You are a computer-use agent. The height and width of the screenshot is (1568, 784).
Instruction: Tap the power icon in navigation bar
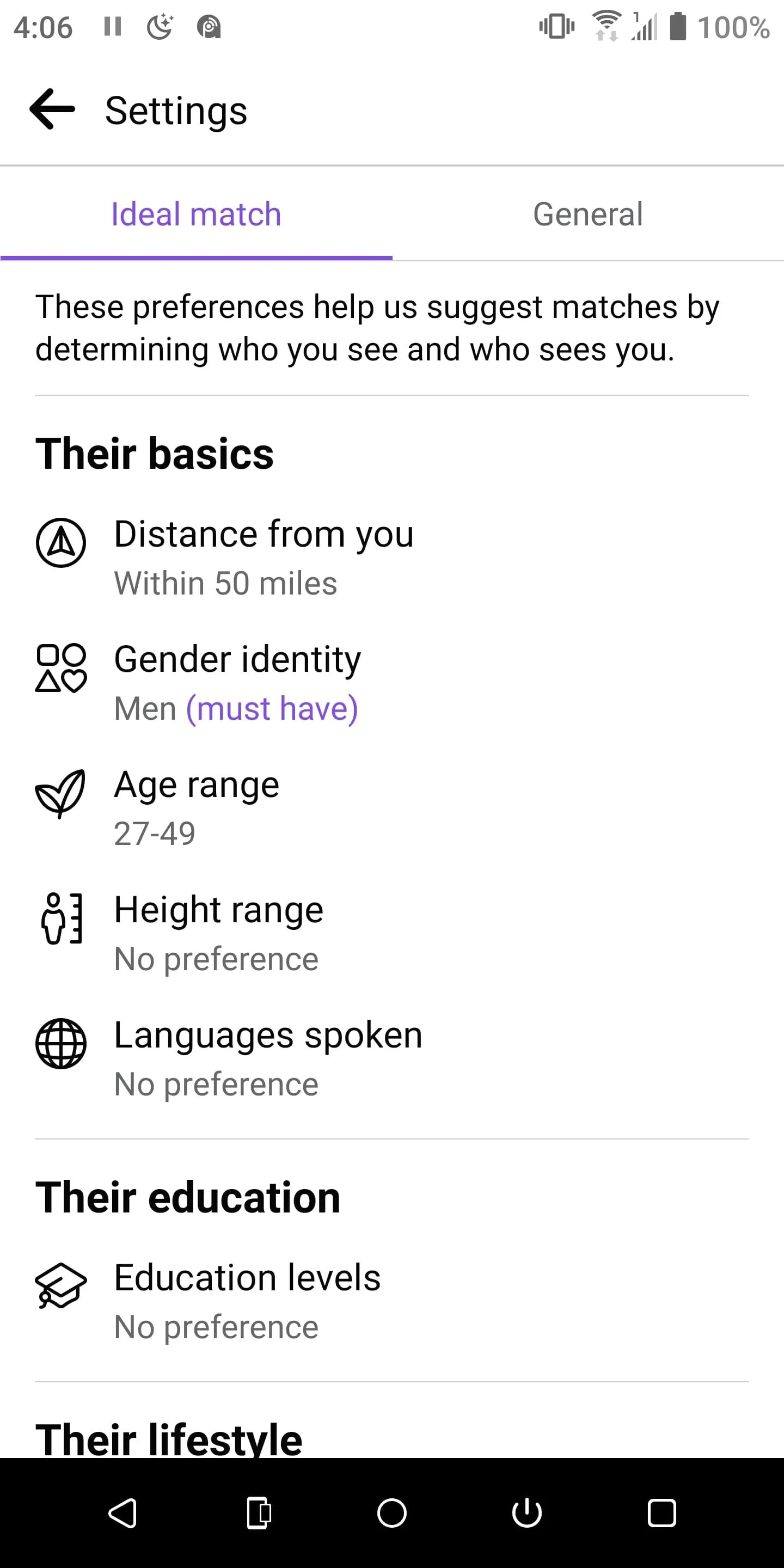coord(526,1512)
